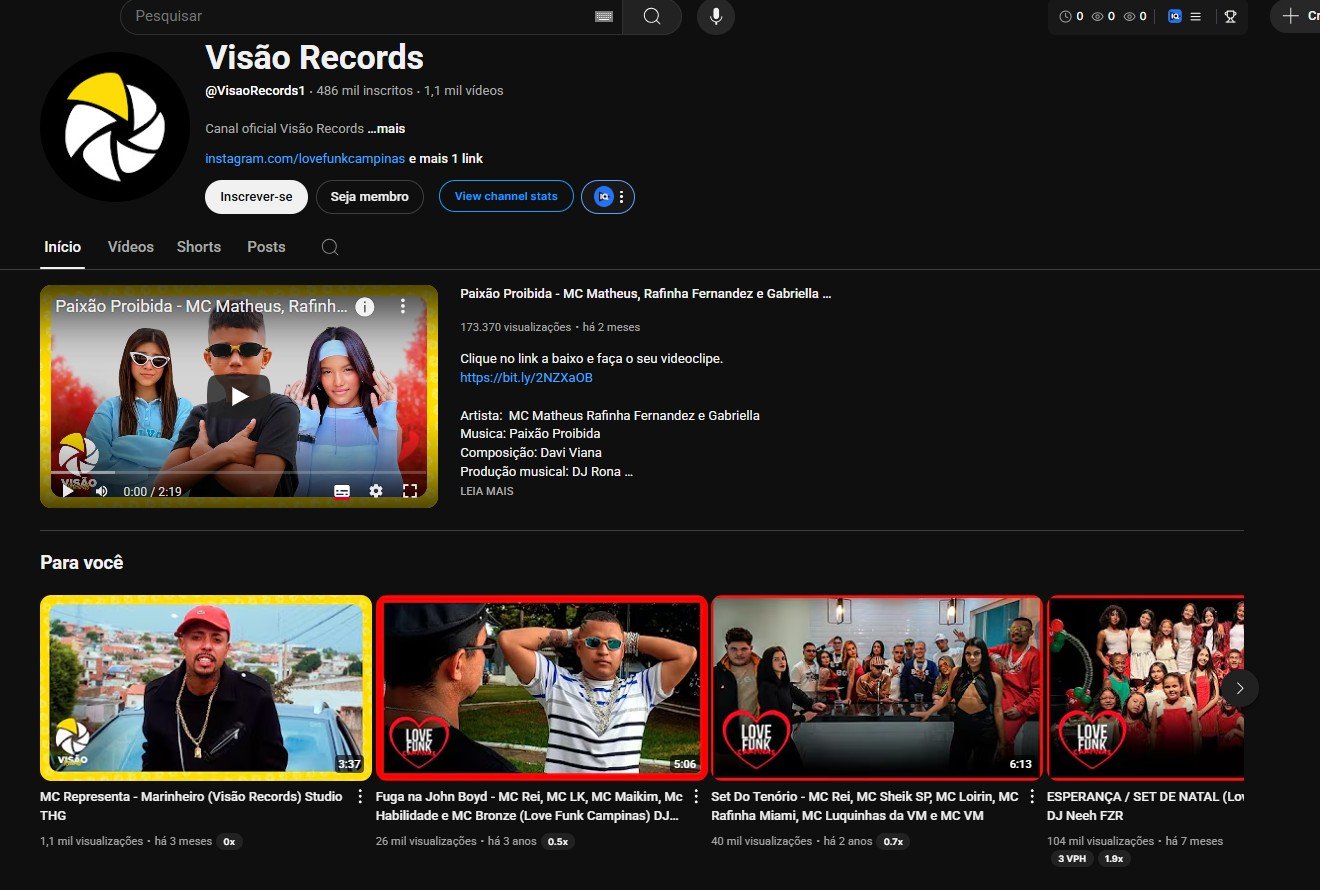Click ESPERANÇA / SET DE NATAL title
This screenshot has height=890, width=1320.
click(x=1145, y=806)
